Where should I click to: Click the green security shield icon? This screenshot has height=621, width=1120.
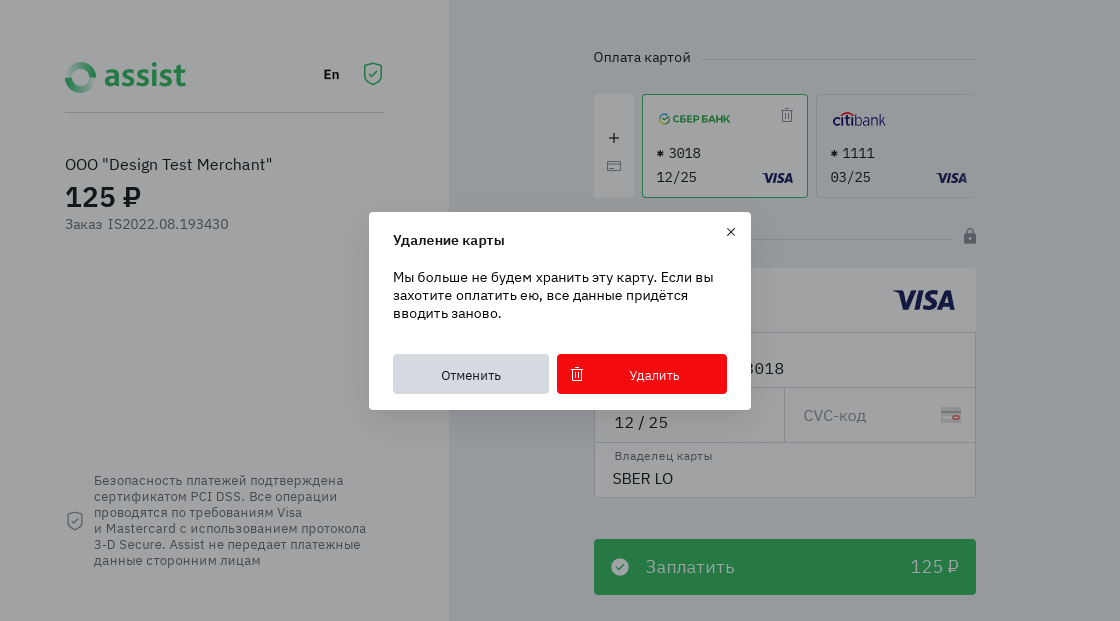coord(373,74)
